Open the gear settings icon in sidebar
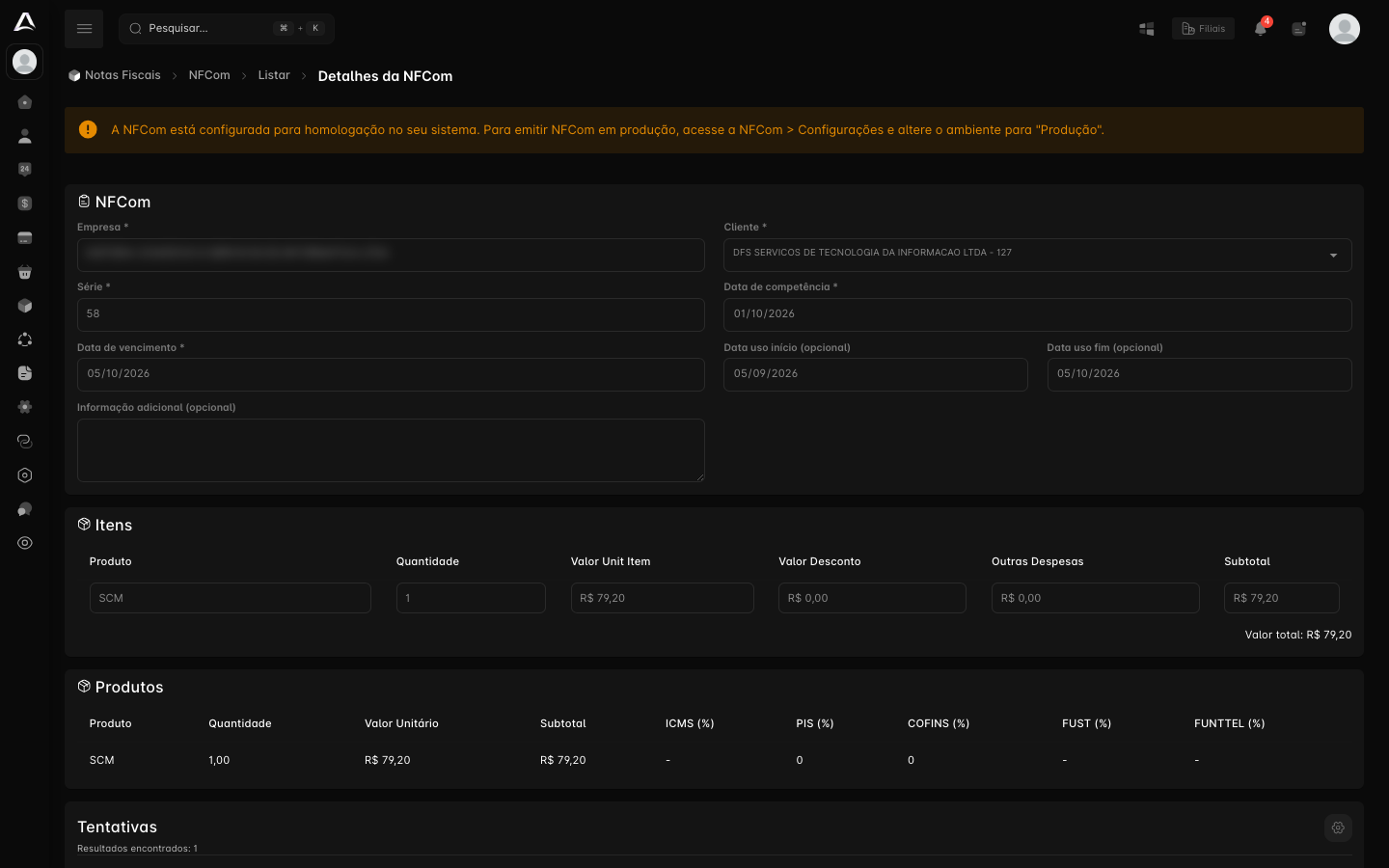This screenshot has height=868, width=1389. pos(25,407)
